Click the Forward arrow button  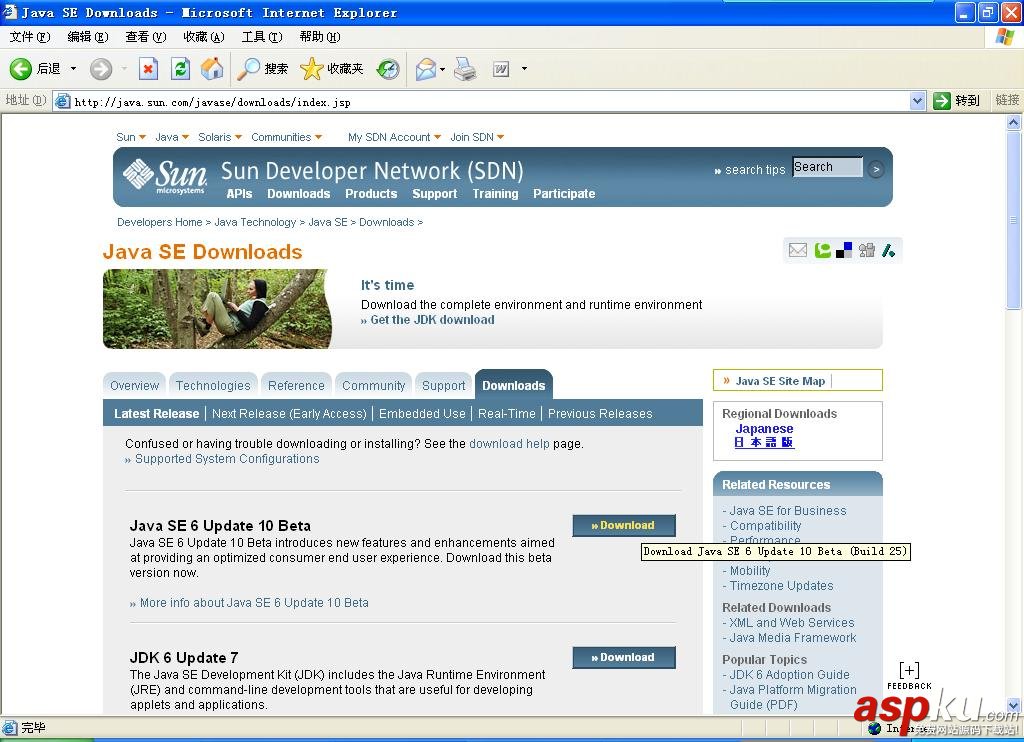[101, 69]
